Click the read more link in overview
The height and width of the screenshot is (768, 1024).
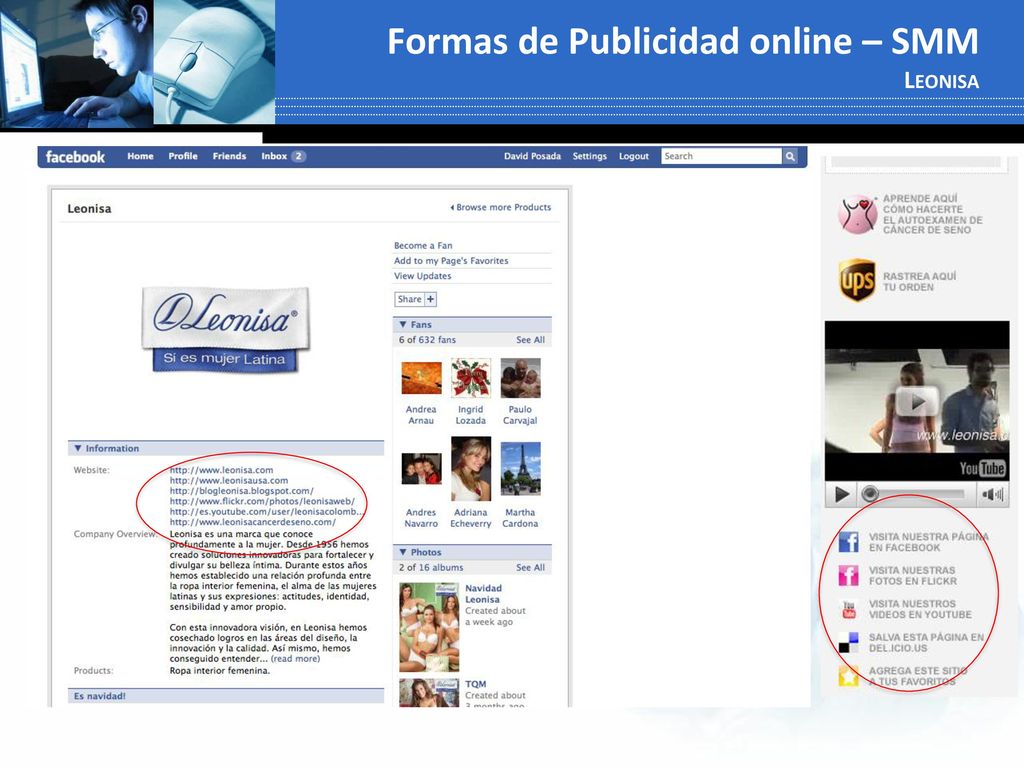point(295,658)
